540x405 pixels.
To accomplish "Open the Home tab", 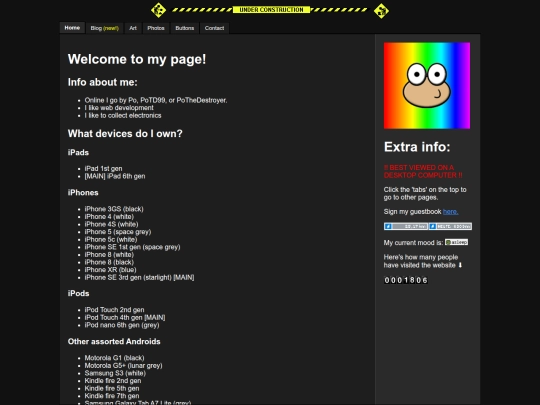I will click(x=72, y=28).
